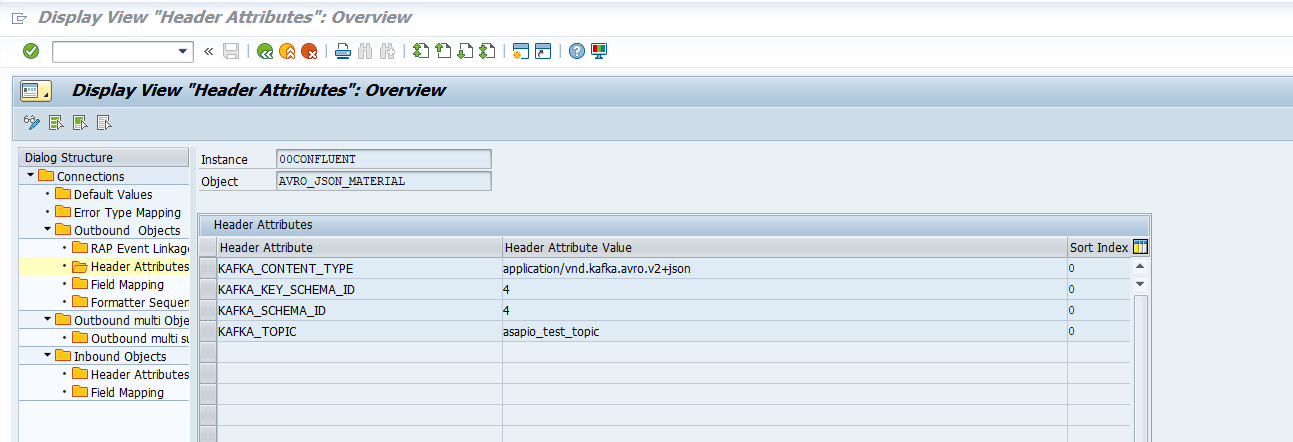Collapse the command field with double-chevron
The width and height of the screenshot is (1293, 442).
tap(209, 51)
